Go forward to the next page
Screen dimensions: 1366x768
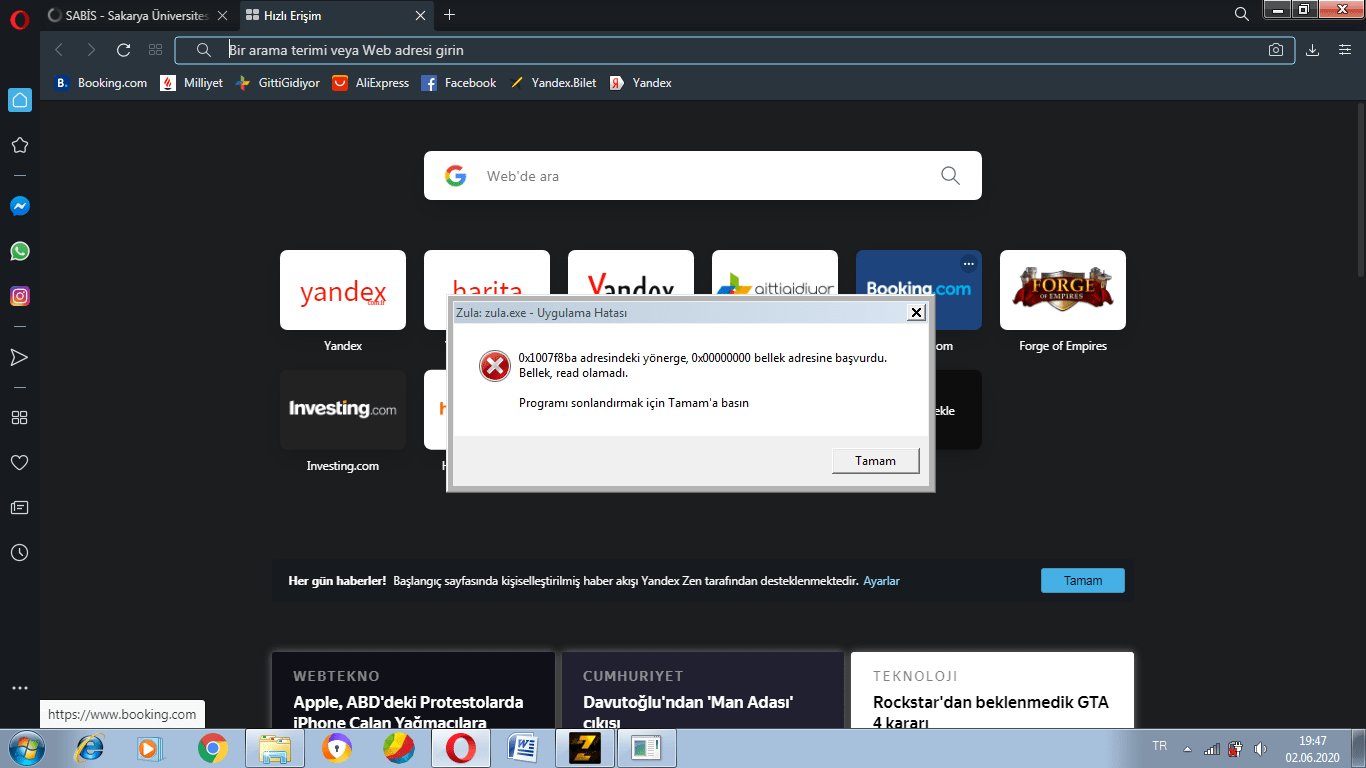(91, 50)
